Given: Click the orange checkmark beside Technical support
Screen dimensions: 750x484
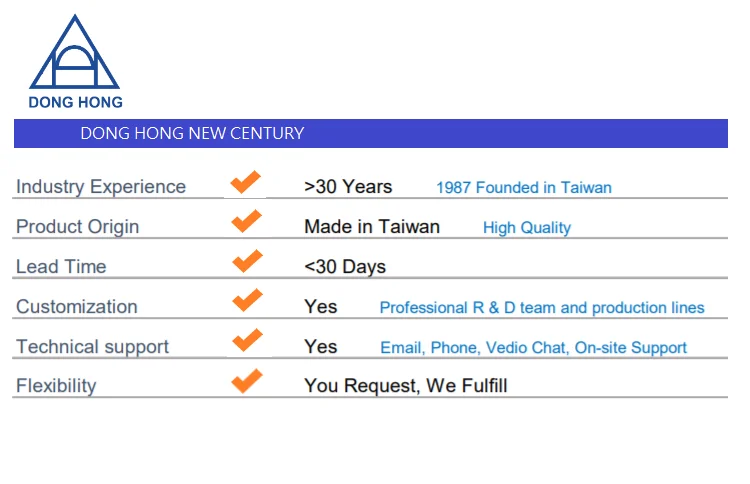Looking at the screenshot, I should [247, 340].
